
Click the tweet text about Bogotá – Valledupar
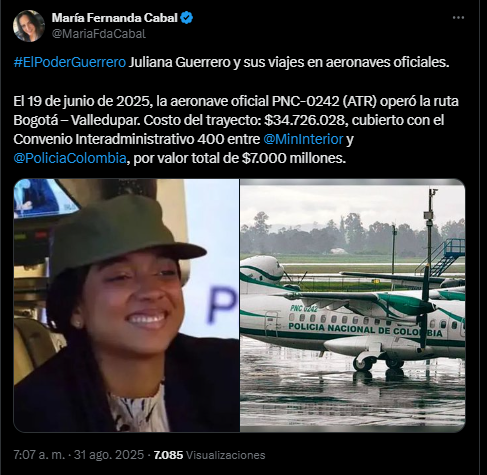click(236, 129)
